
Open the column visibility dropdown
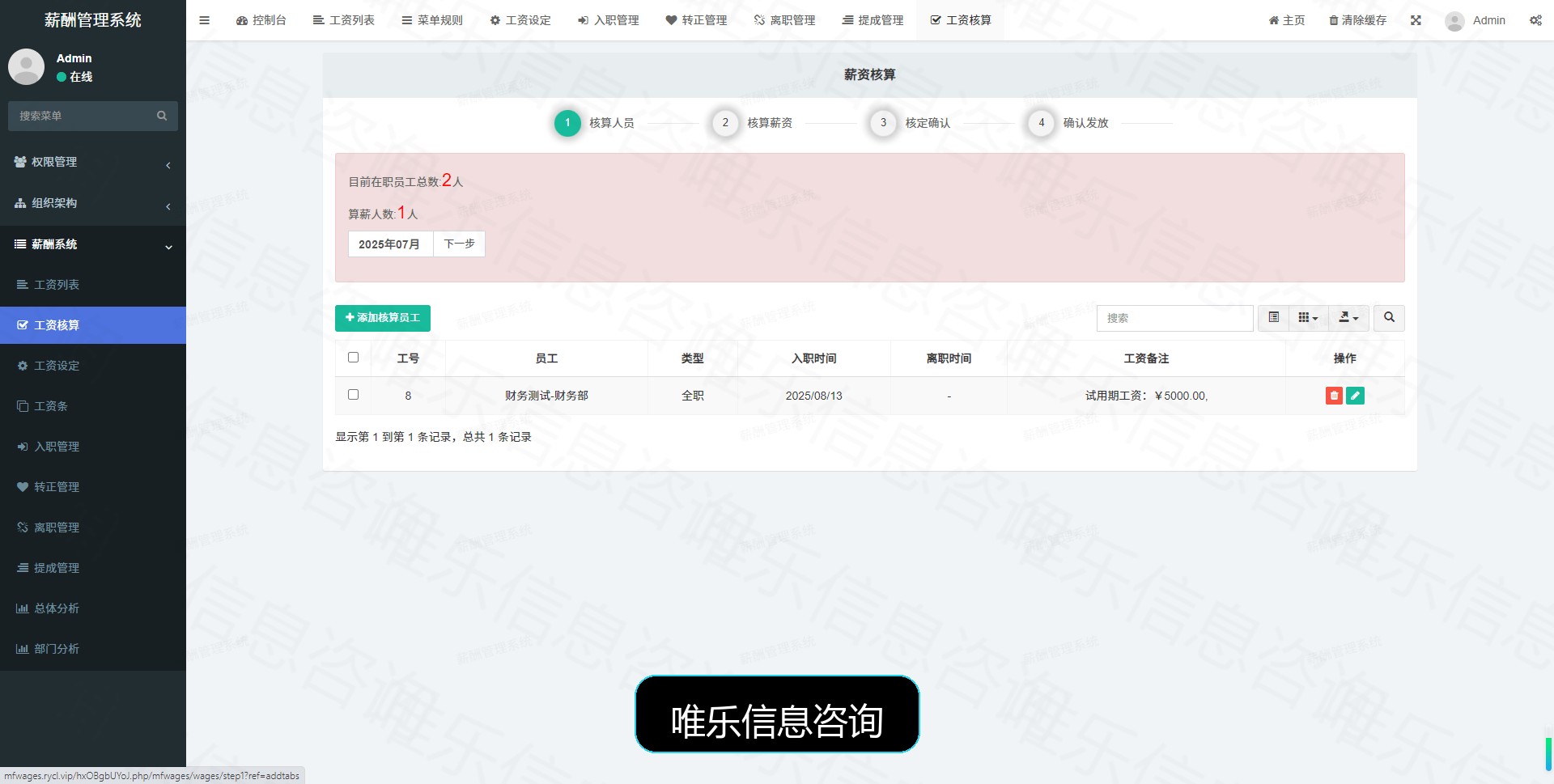click(x=1308, y=318)
